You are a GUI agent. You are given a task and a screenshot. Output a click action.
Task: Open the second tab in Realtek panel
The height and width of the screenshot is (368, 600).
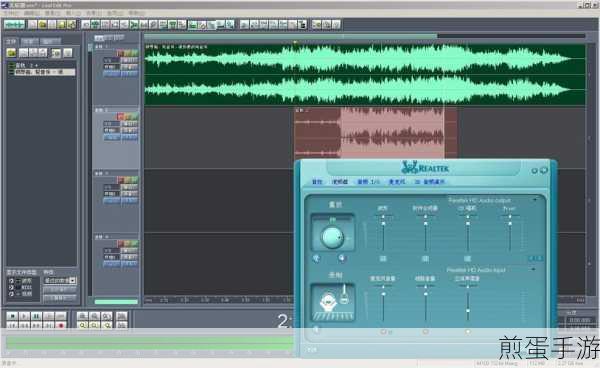point(340,182)
